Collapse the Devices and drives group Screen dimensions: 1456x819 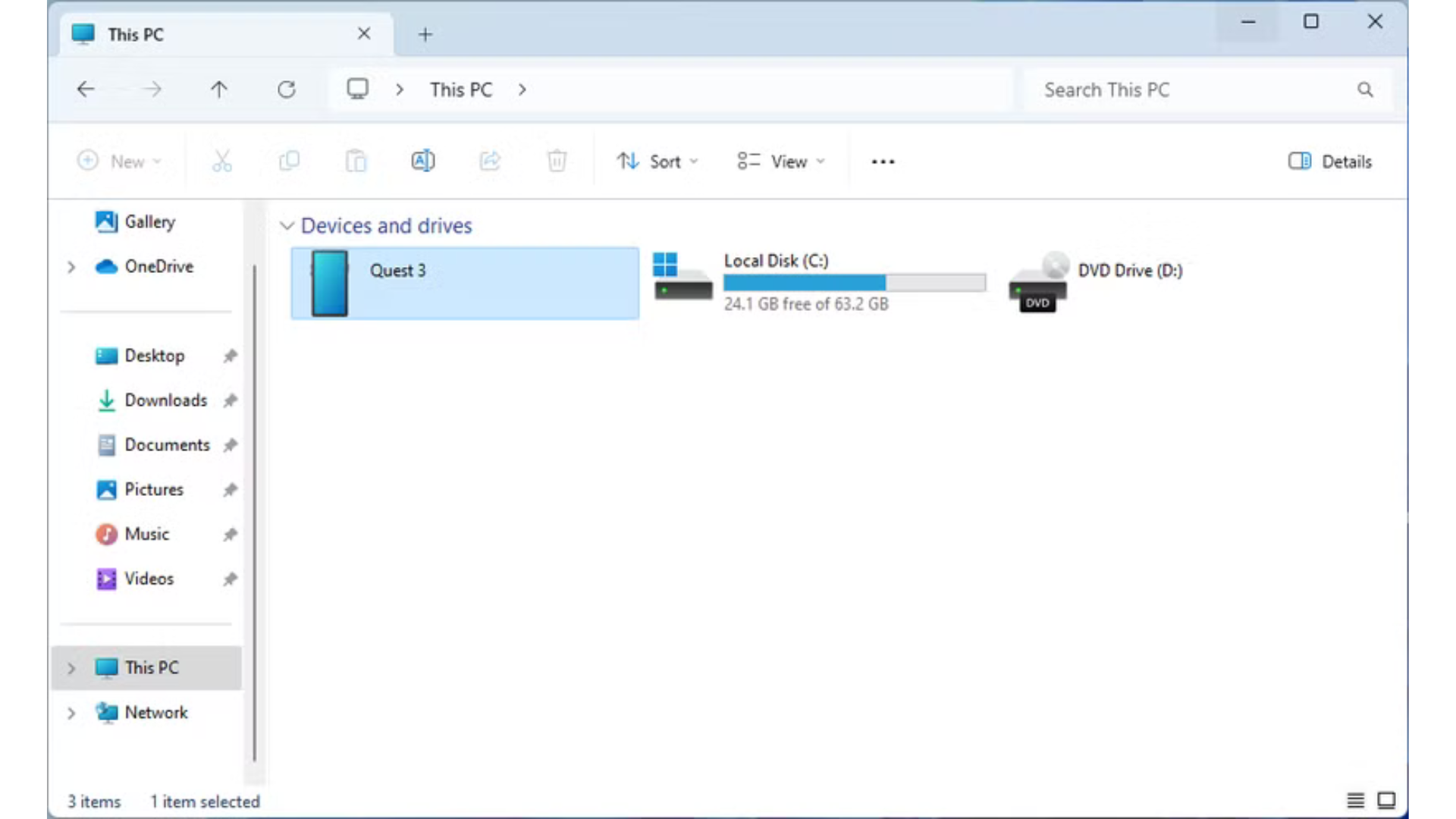coord(287,225)
